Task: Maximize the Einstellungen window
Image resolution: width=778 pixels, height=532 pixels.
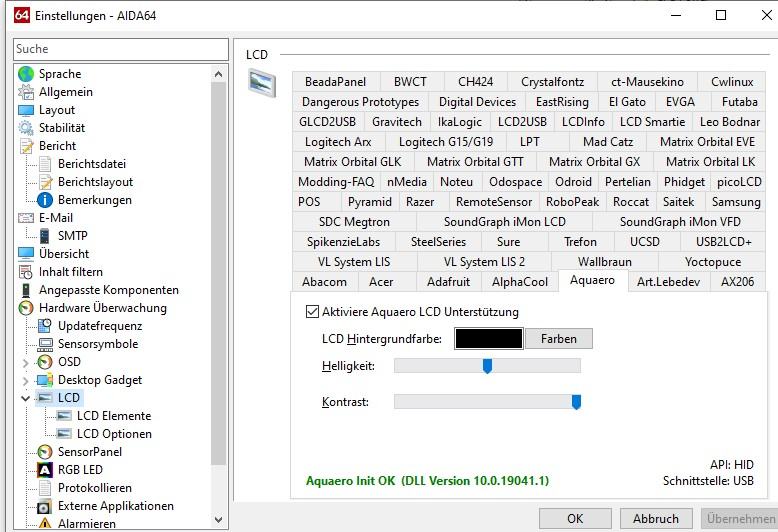Action: 721,15
